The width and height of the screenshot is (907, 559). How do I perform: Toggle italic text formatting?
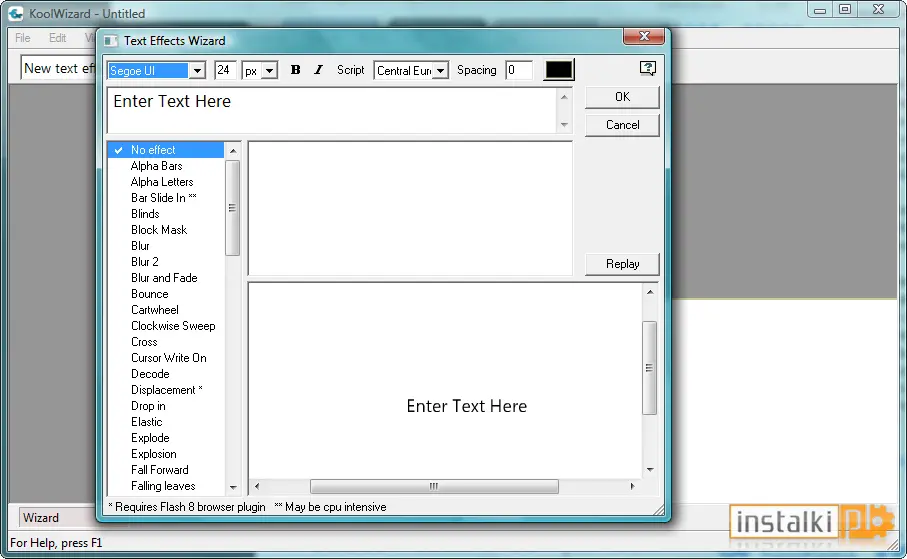[318, 70]
